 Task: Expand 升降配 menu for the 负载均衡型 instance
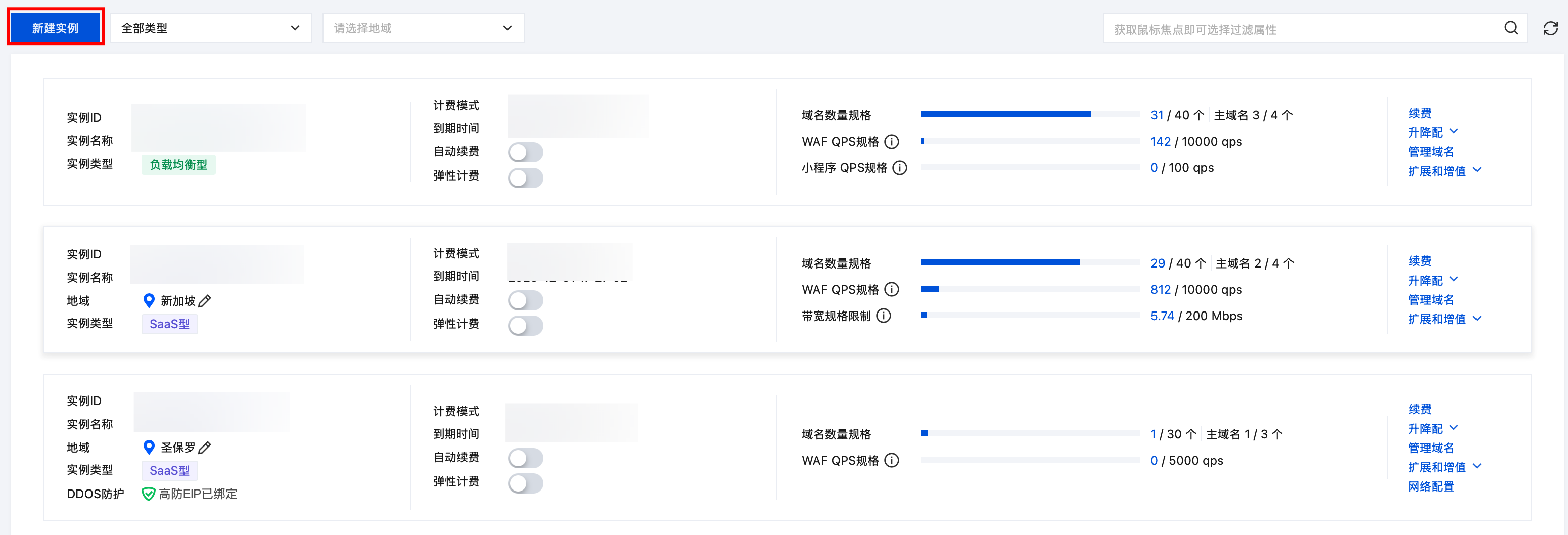point(1433,132)
